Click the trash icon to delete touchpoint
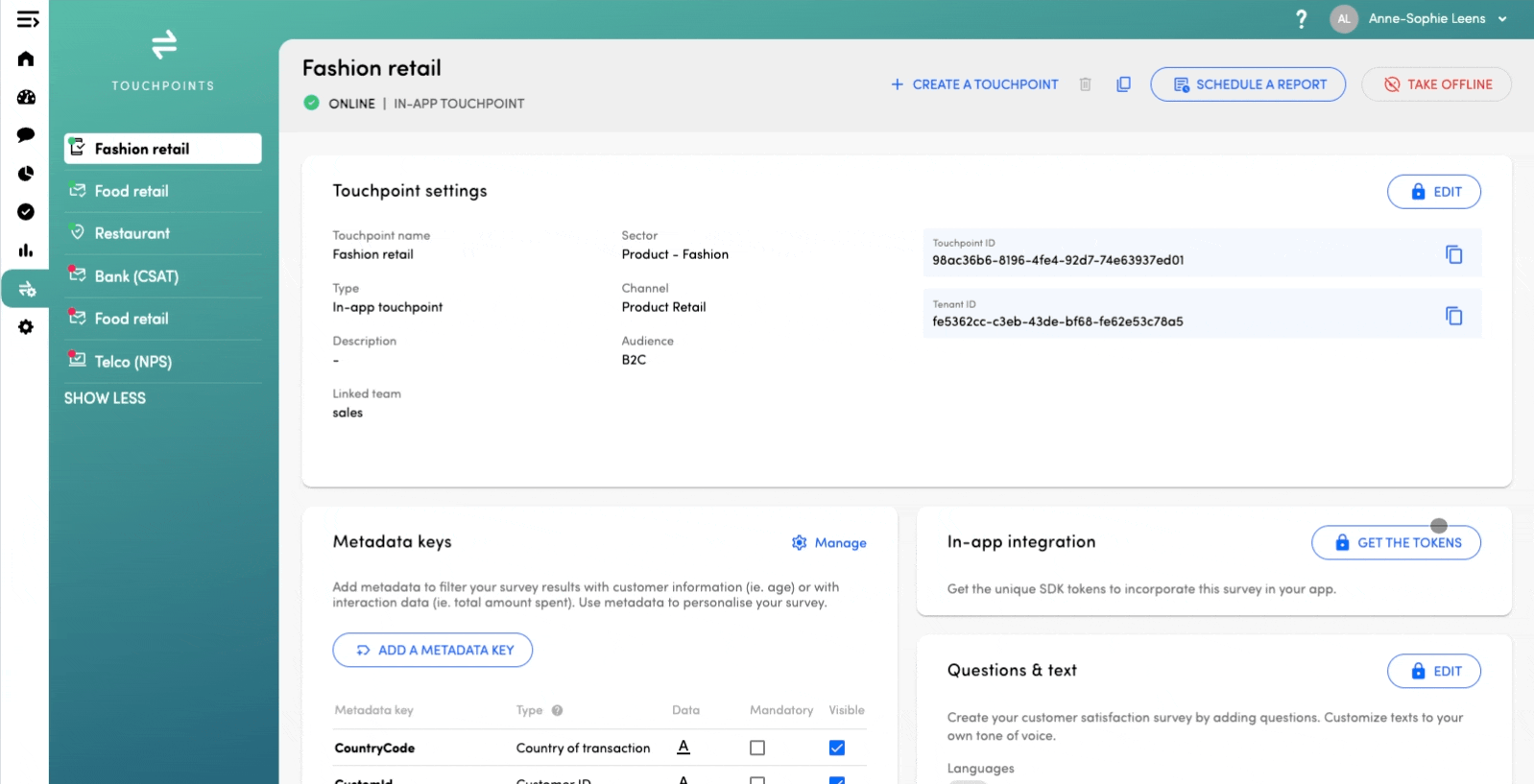This screenshot has width=1534, height=784. 1085,84
